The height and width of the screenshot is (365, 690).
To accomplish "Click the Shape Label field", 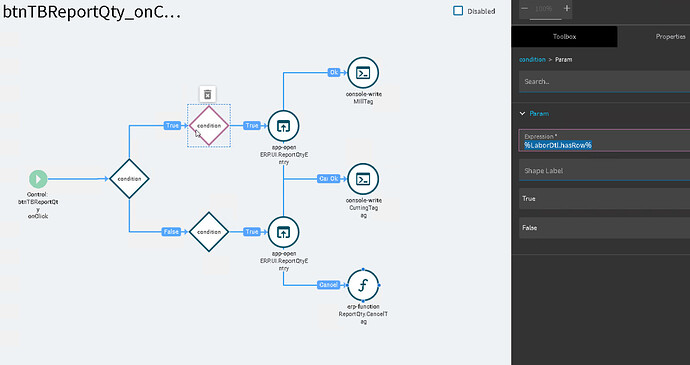I will point(605,170).
